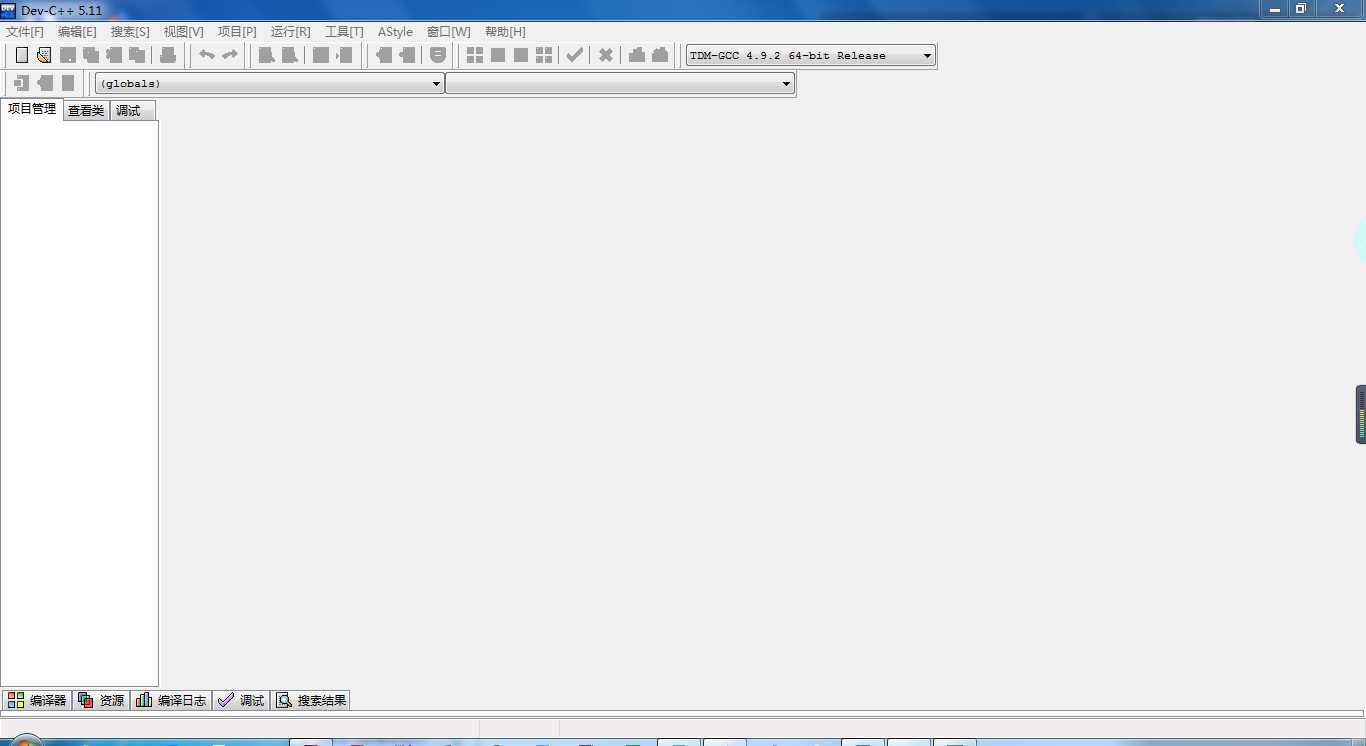Switch to the 项目管理 sidebar tab
The image size is (1366, 746).
pos(32,109)
